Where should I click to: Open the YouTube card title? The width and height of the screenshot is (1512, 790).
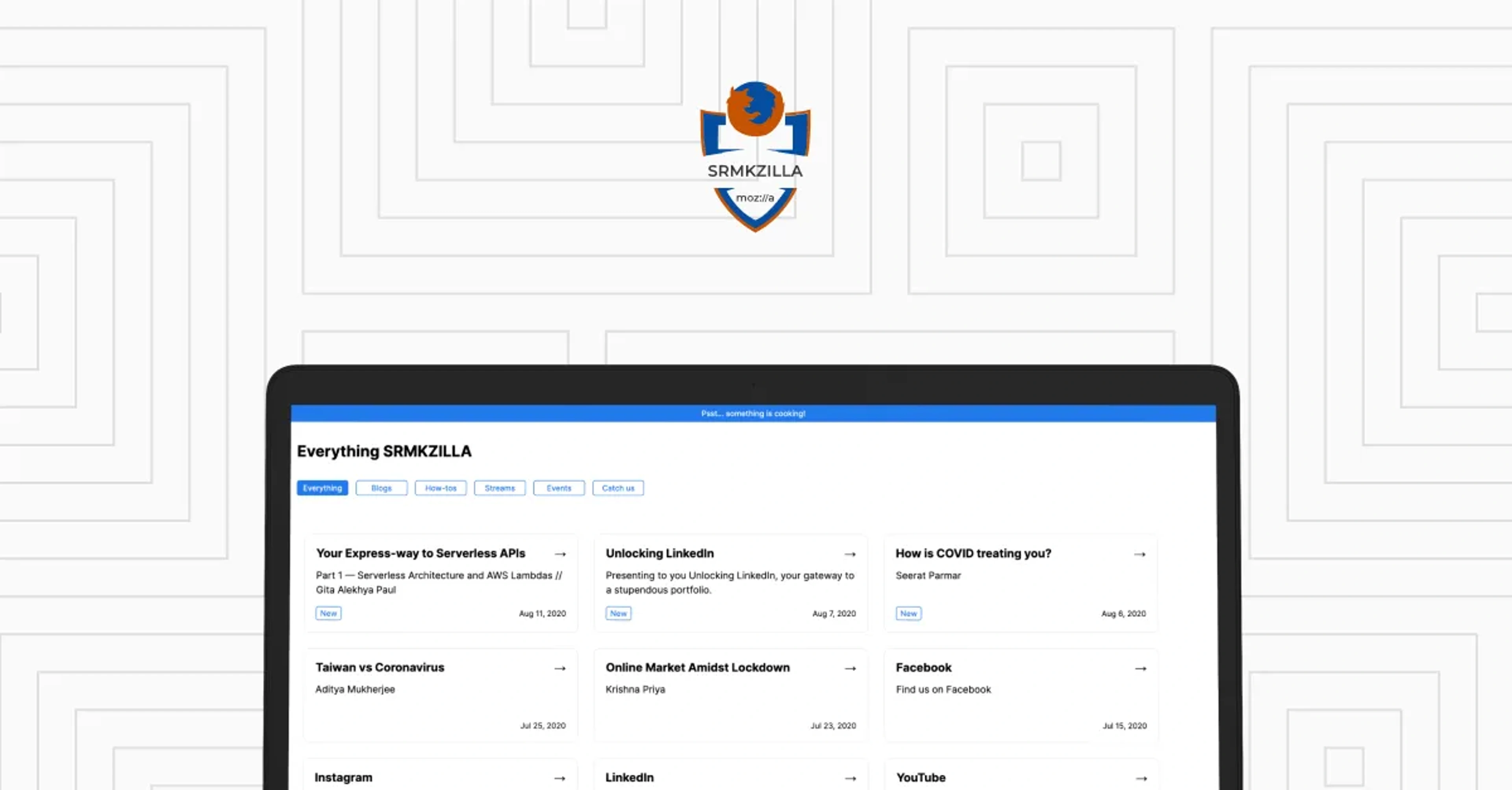tap(921, 778)
